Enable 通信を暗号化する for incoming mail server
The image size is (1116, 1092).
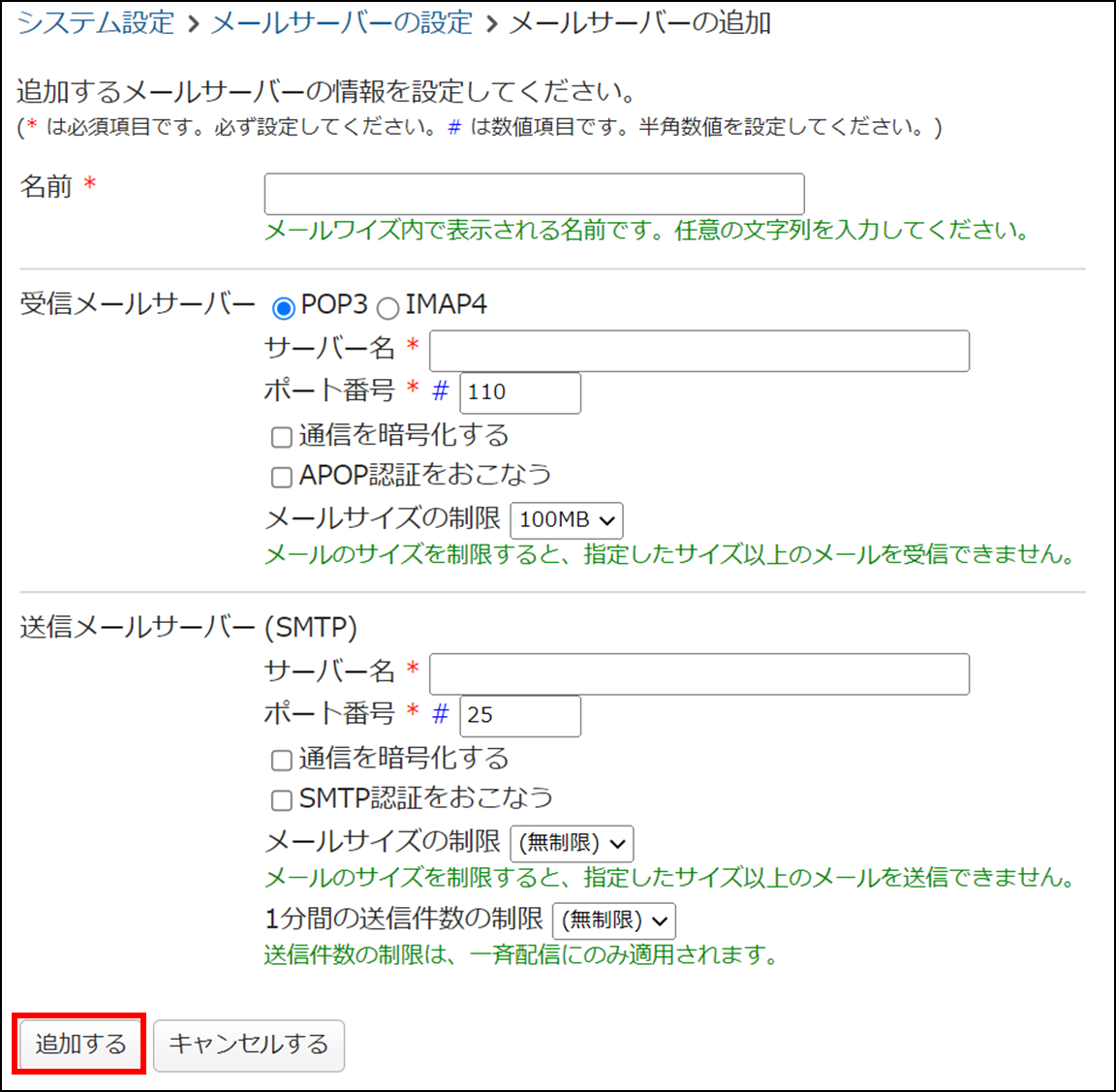(x=282, y=437)
